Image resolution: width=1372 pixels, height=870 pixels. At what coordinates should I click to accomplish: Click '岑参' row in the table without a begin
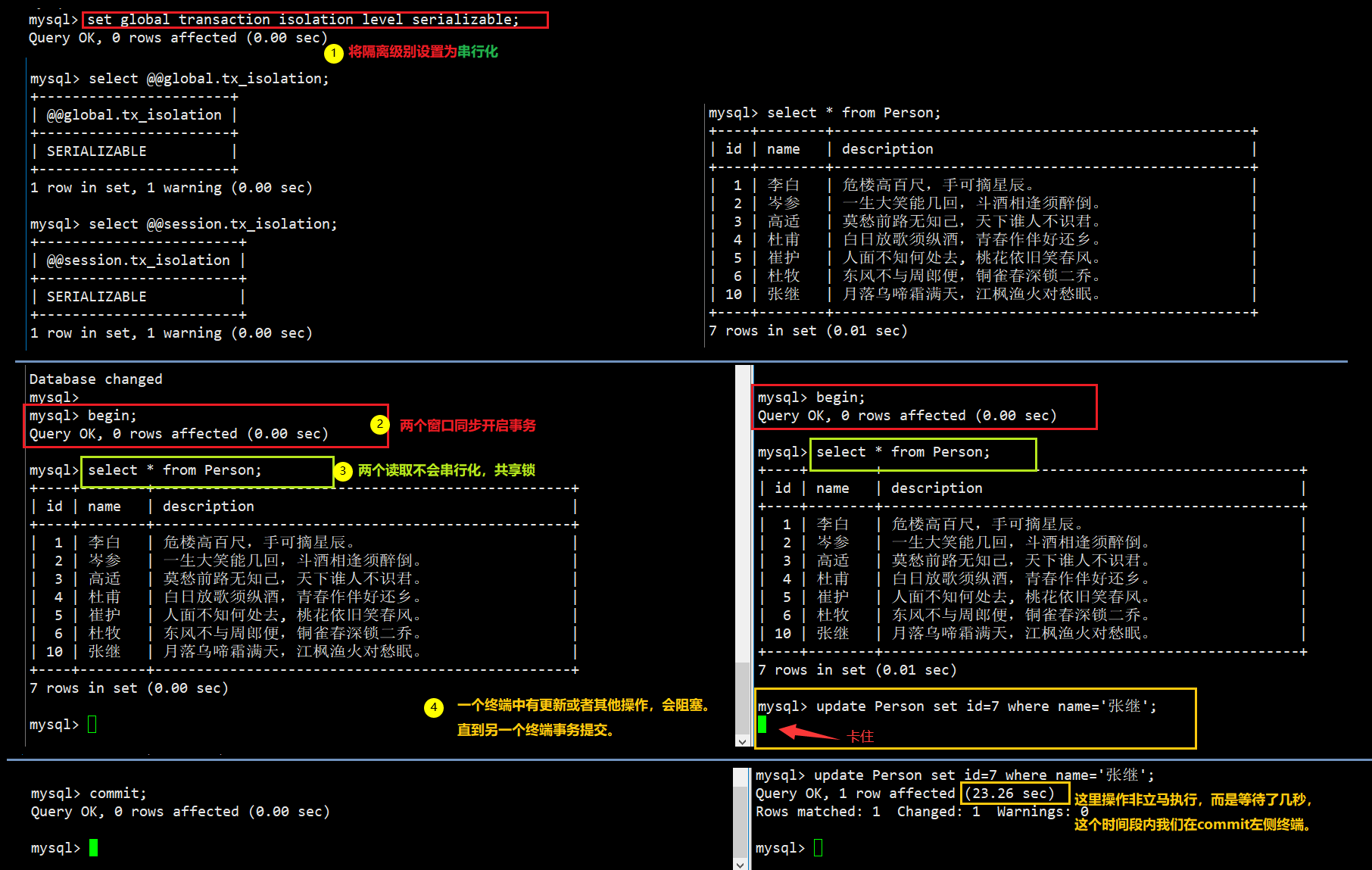[983, 204]
